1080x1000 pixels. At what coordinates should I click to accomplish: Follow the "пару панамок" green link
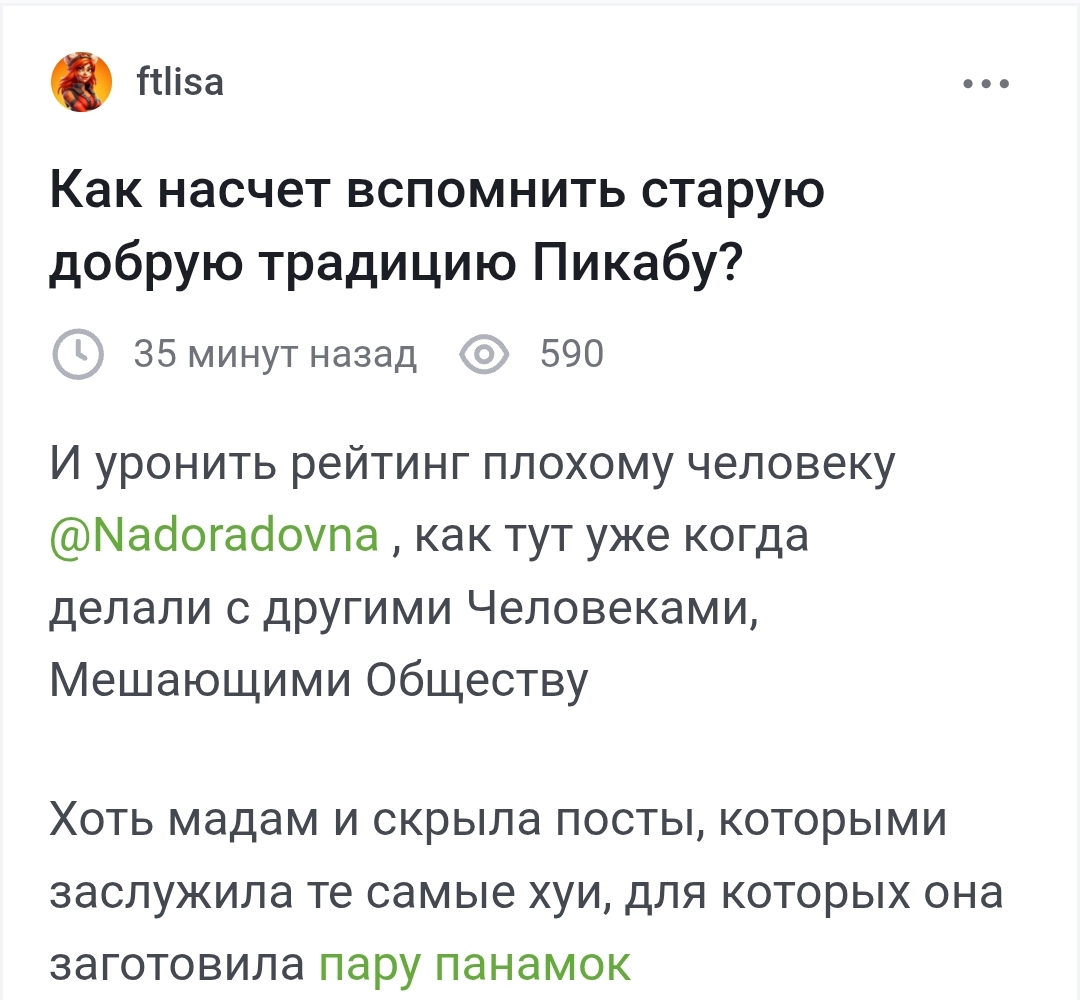[474, 964]
